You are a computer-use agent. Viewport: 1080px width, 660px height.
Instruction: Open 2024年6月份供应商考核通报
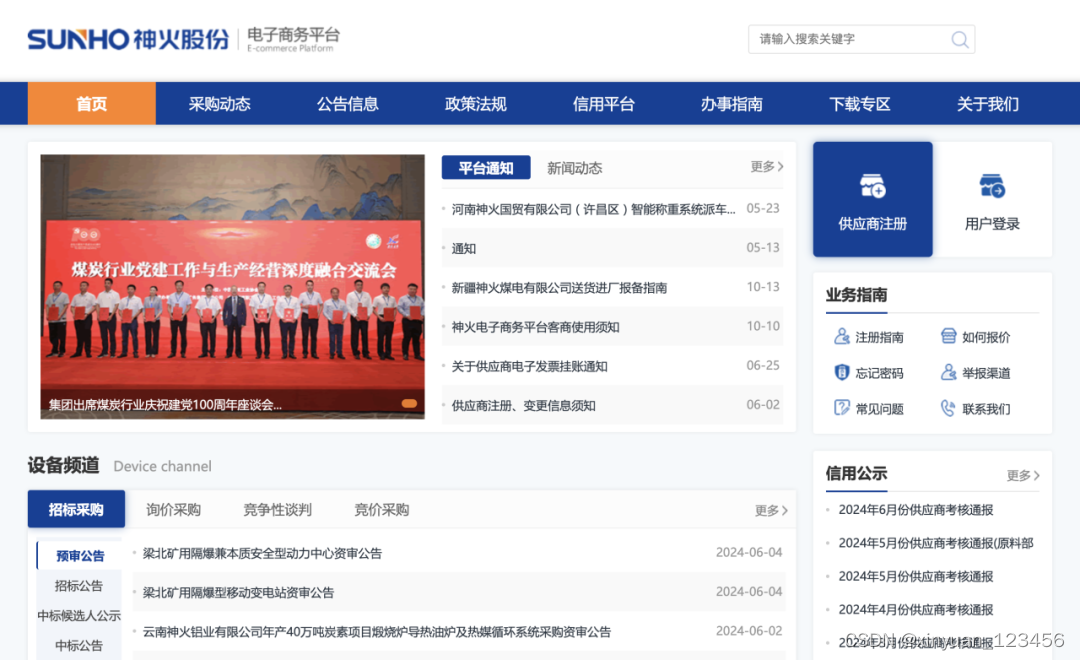point(915,510)
